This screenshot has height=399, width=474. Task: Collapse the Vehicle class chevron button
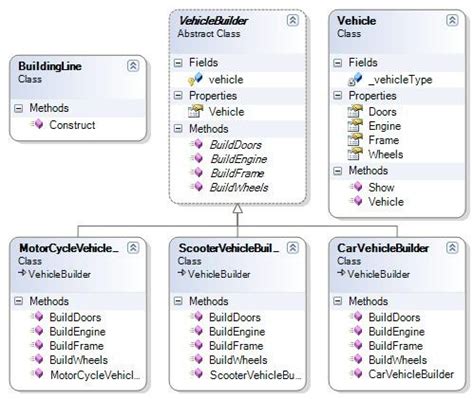452,20
